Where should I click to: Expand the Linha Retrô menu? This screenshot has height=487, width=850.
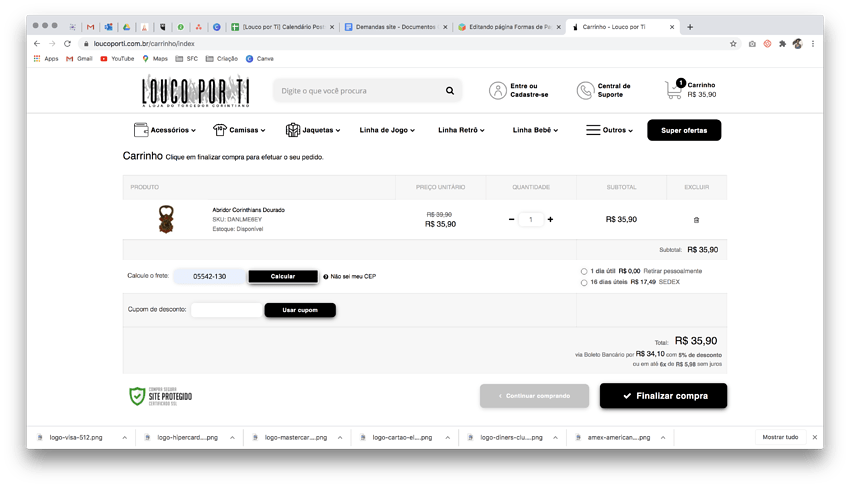(x=461, y=130)
